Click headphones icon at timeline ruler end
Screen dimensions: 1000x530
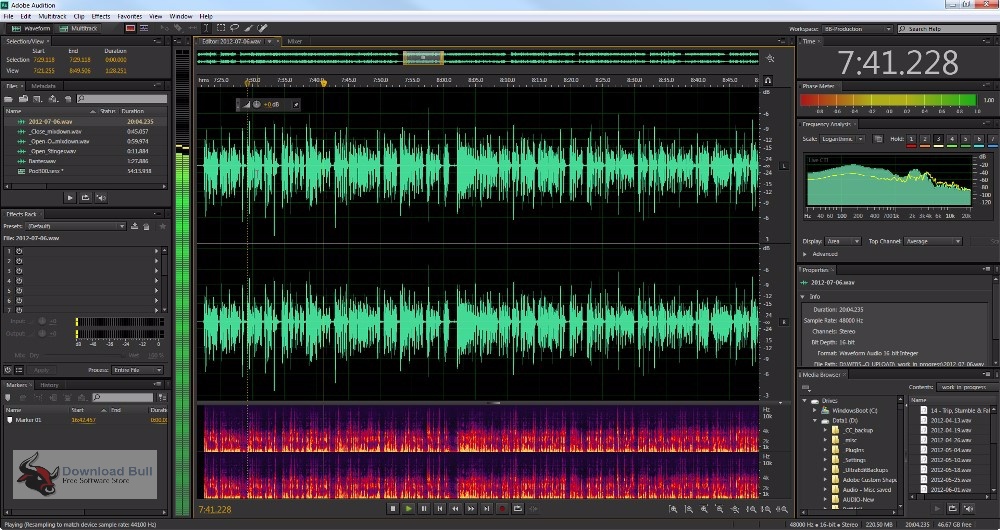click(x=768, y=80)
